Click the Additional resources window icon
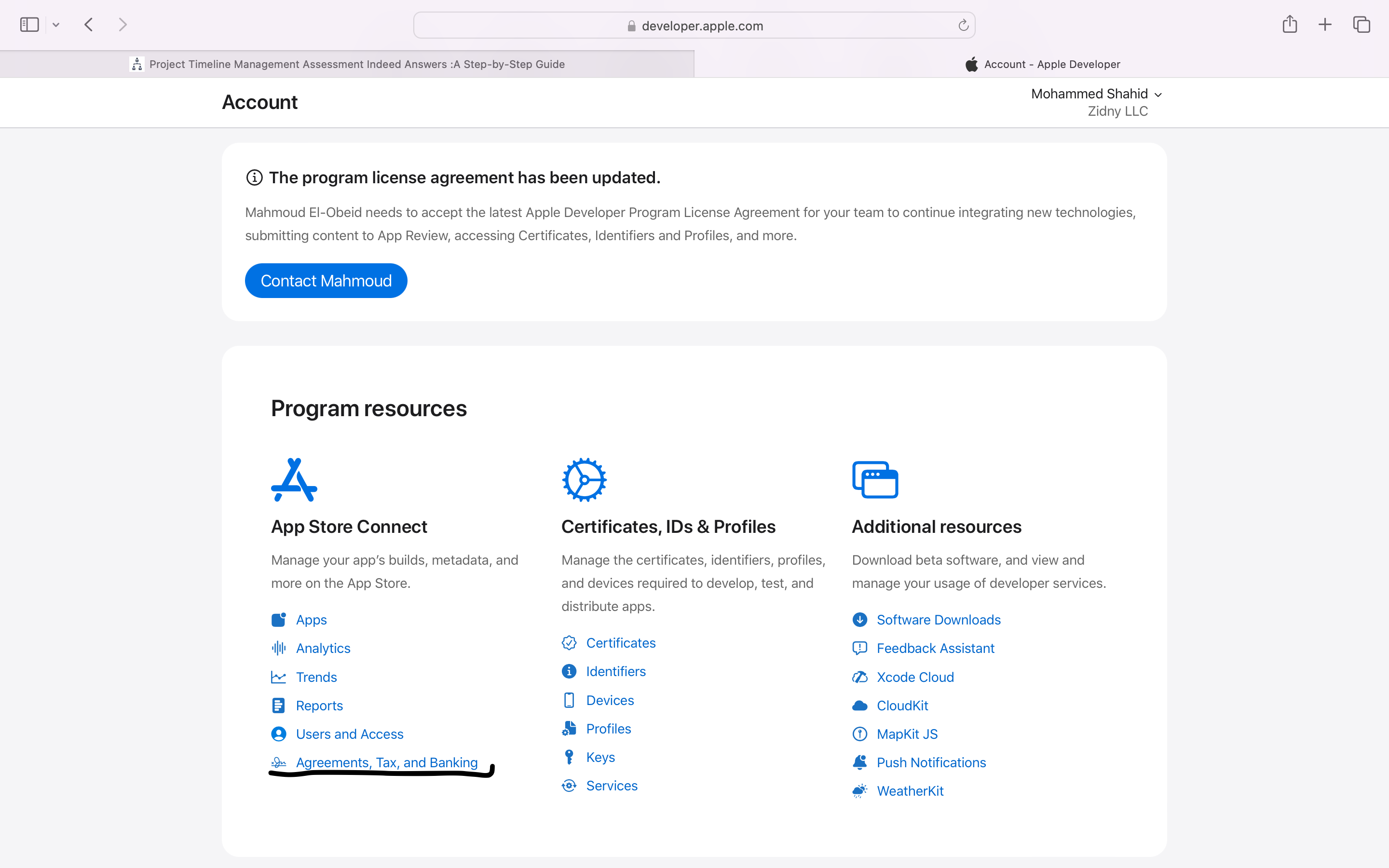 pos(875,480)
